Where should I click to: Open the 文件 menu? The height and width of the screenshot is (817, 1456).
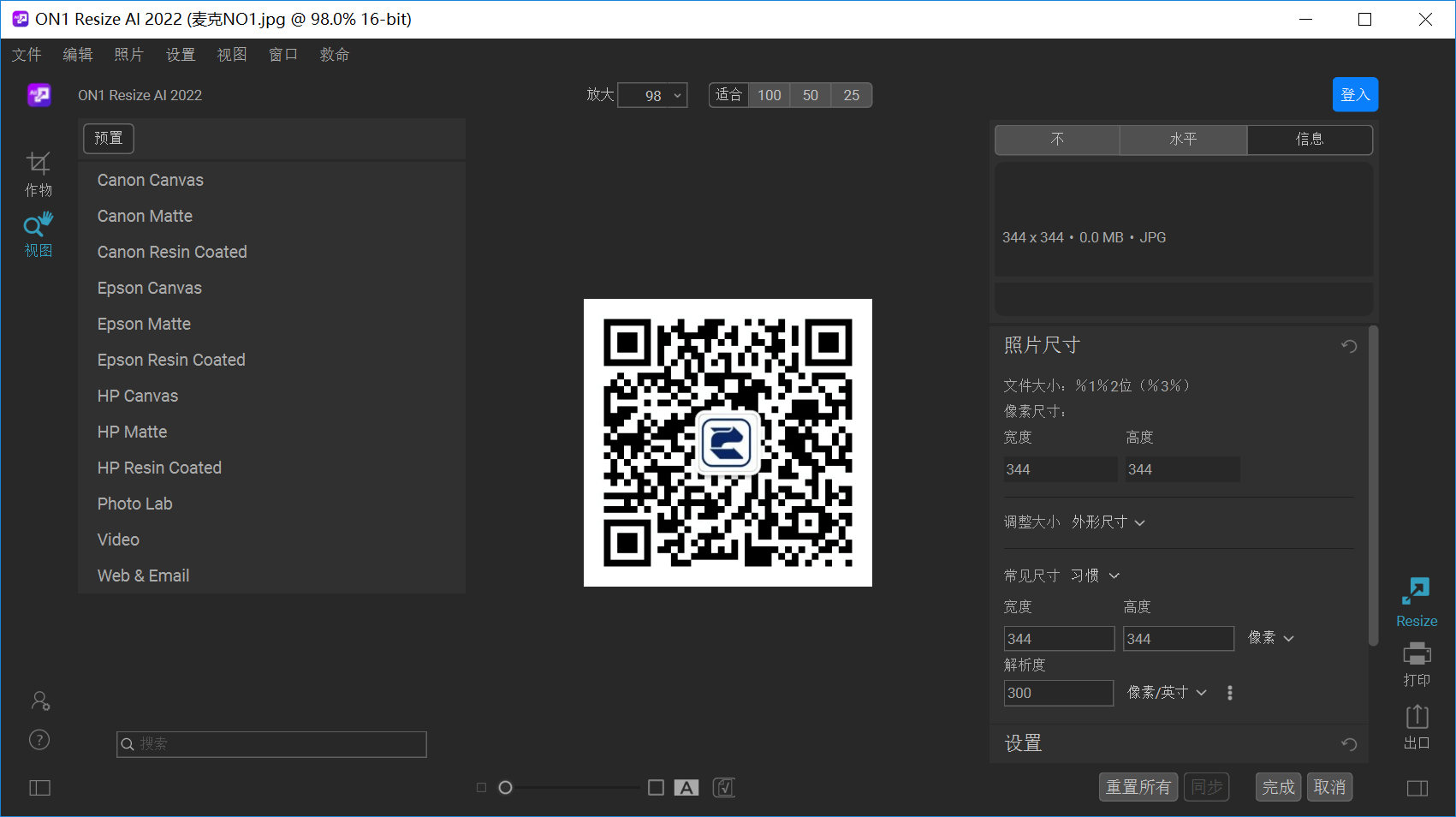pos(27,55)
